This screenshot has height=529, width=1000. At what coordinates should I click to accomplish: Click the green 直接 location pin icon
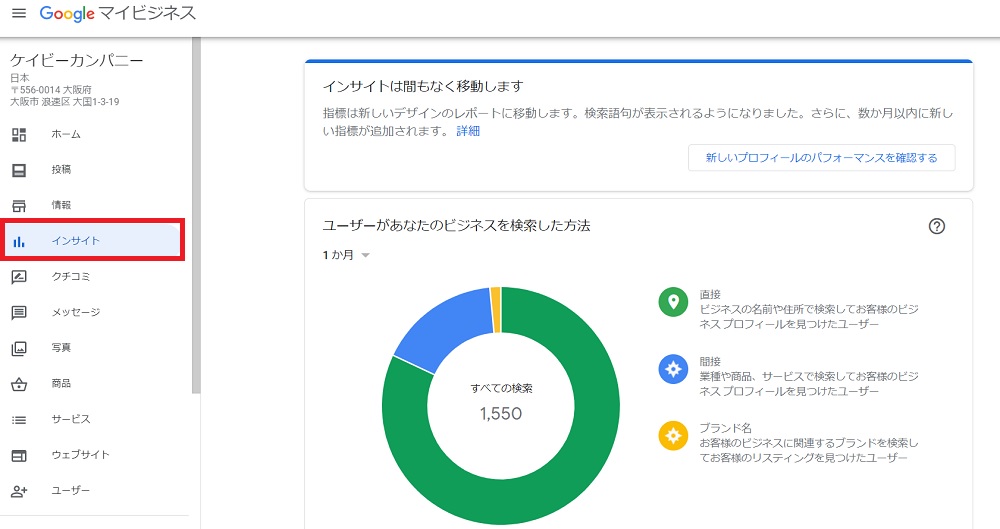[x=673, y=302]
